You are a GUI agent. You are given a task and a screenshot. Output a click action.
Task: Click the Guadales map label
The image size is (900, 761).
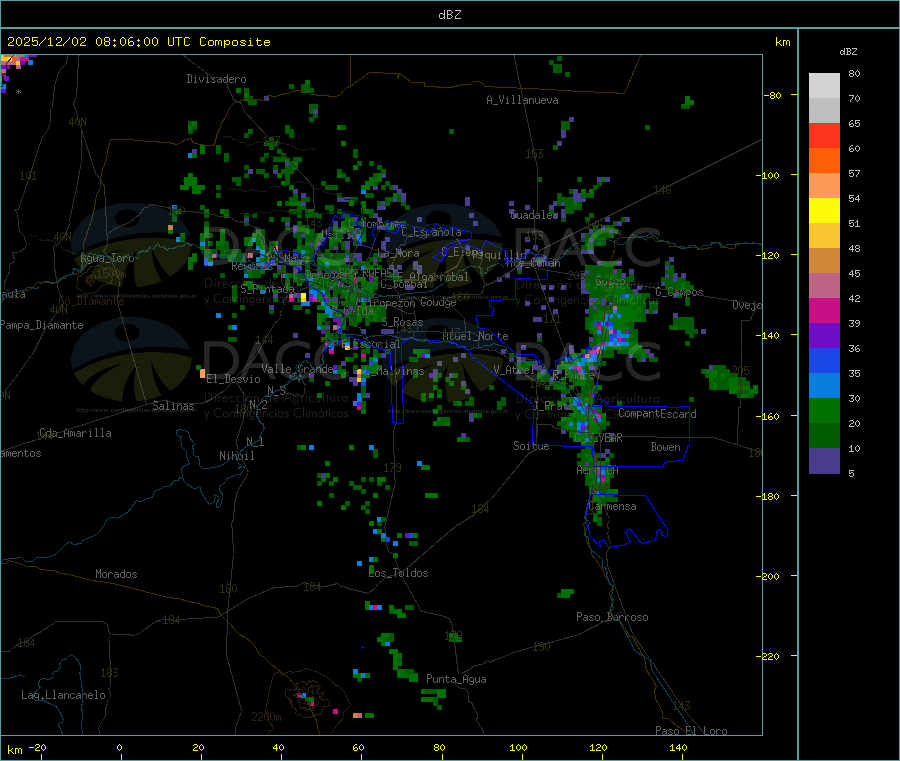(x=534, y=215)
